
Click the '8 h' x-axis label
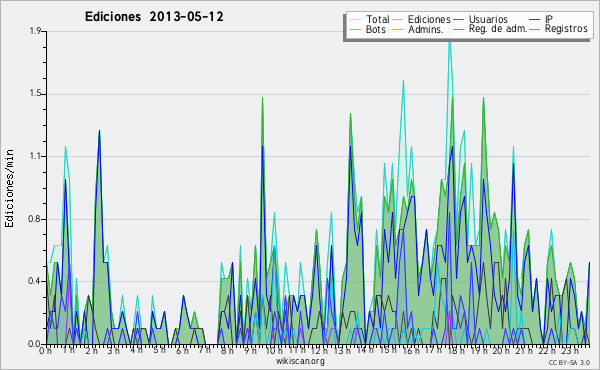(227, 351)
